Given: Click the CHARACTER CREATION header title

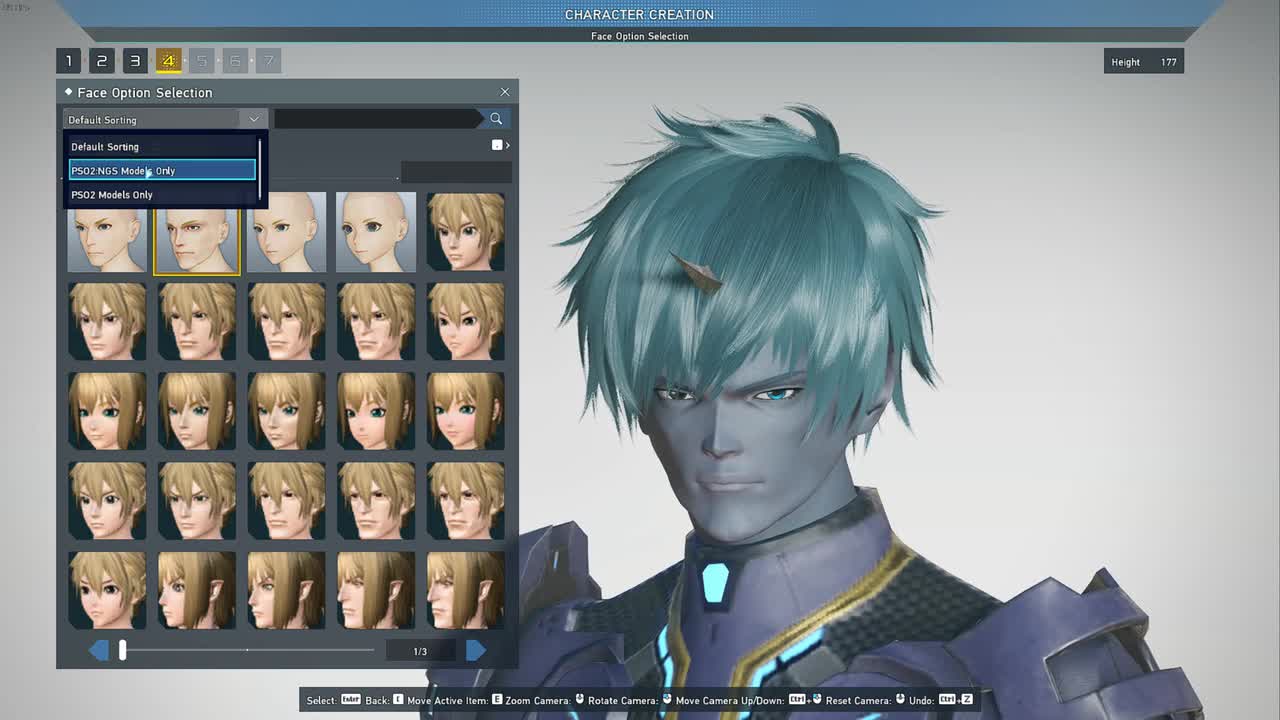Looking at the screenshot, I should pyautogui.click(x=640, y=14).
